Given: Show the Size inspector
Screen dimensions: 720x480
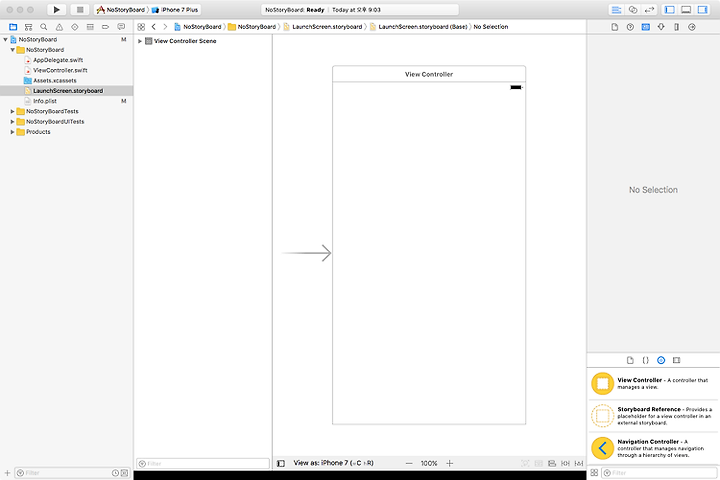Looking at the screenshot, I should (x=676, y=27).
